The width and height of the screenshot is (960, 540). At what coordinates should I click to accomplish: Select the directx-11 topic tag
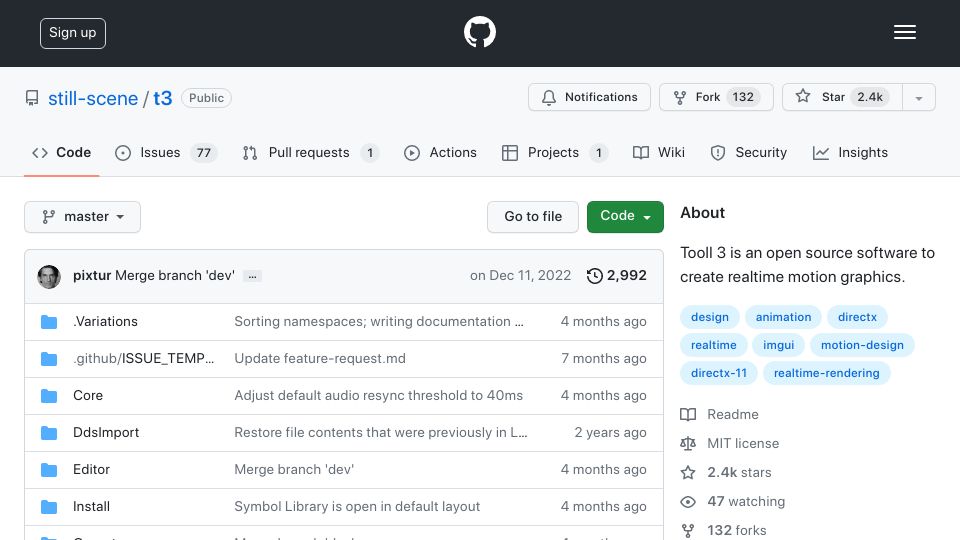pos(719,373)
